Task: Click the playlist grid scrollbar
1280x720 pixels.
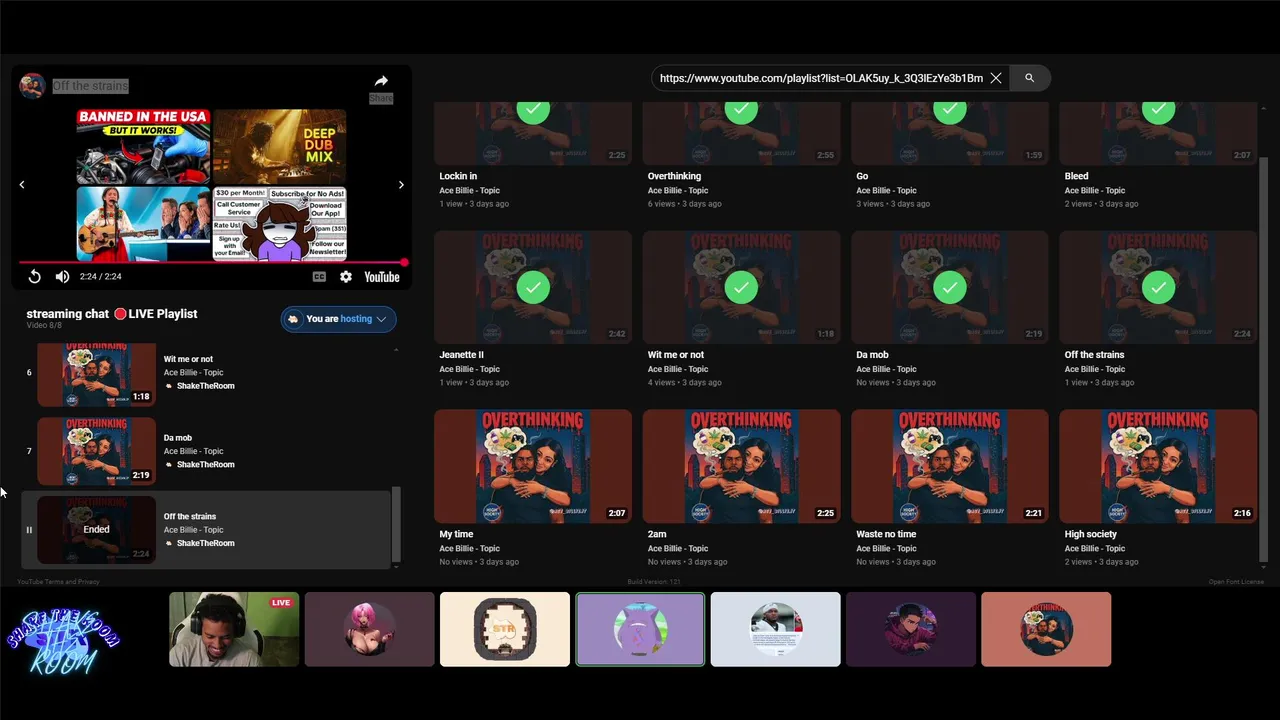Action: pyautogui.click(x=1263, y=360)
